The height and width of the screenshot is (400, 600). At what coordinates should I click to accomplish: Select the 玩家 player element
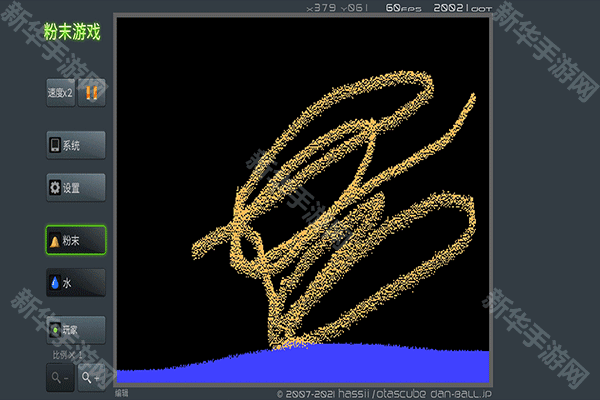[76, 328]
